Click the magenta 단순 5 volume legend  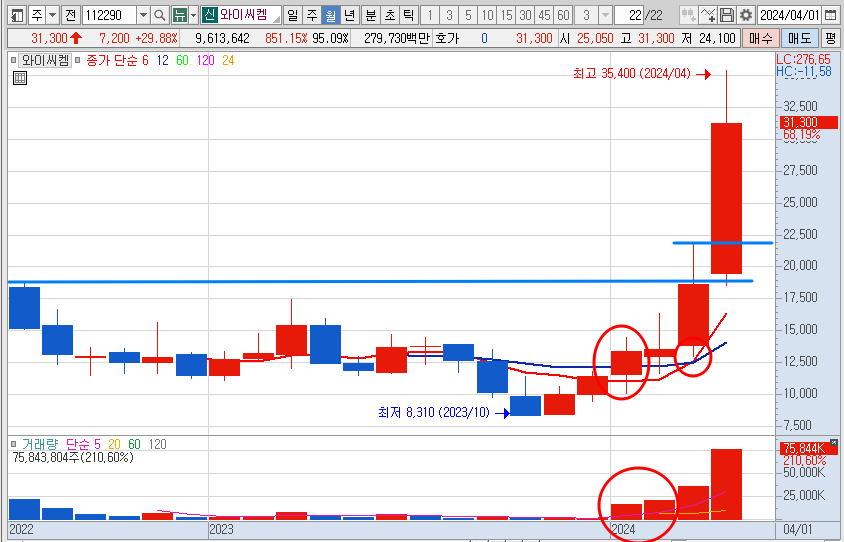click(x=83, y=444)
